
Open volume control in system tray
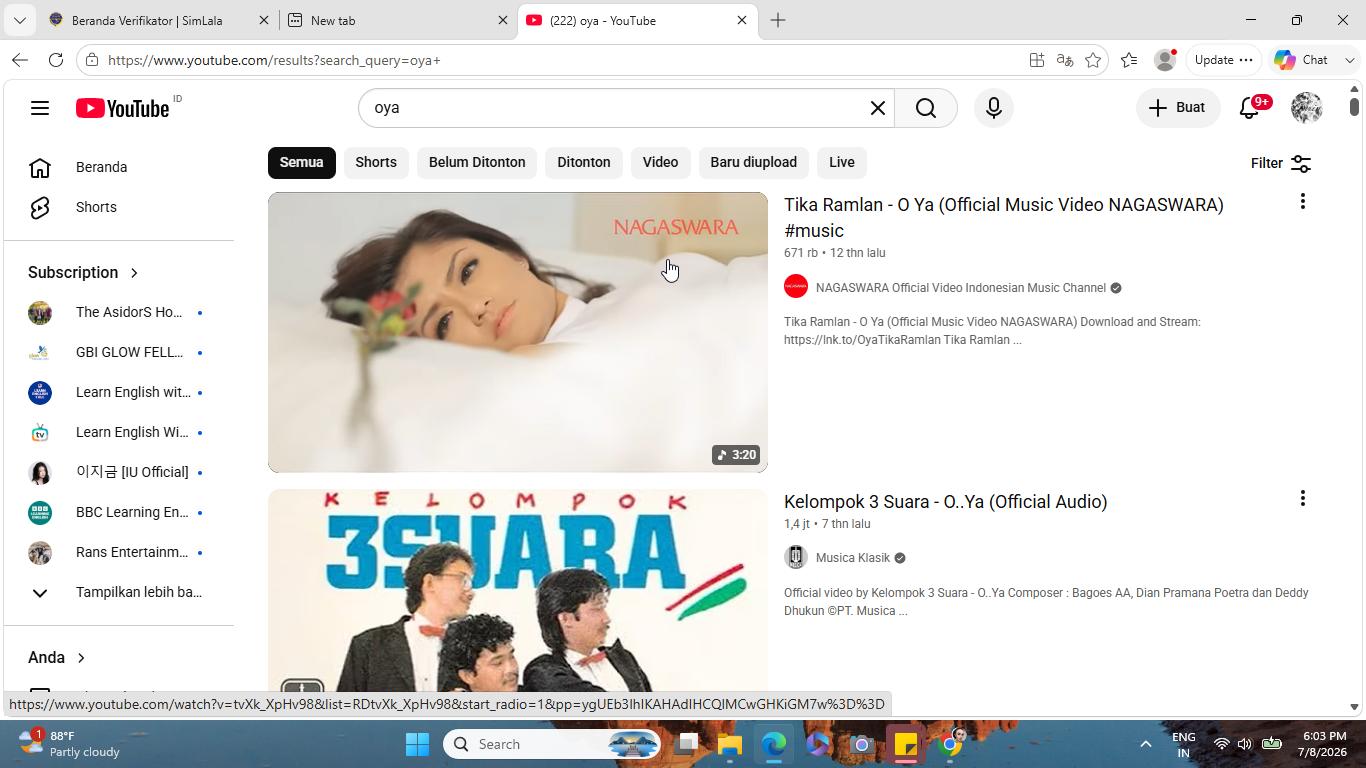pos(1245,744)
